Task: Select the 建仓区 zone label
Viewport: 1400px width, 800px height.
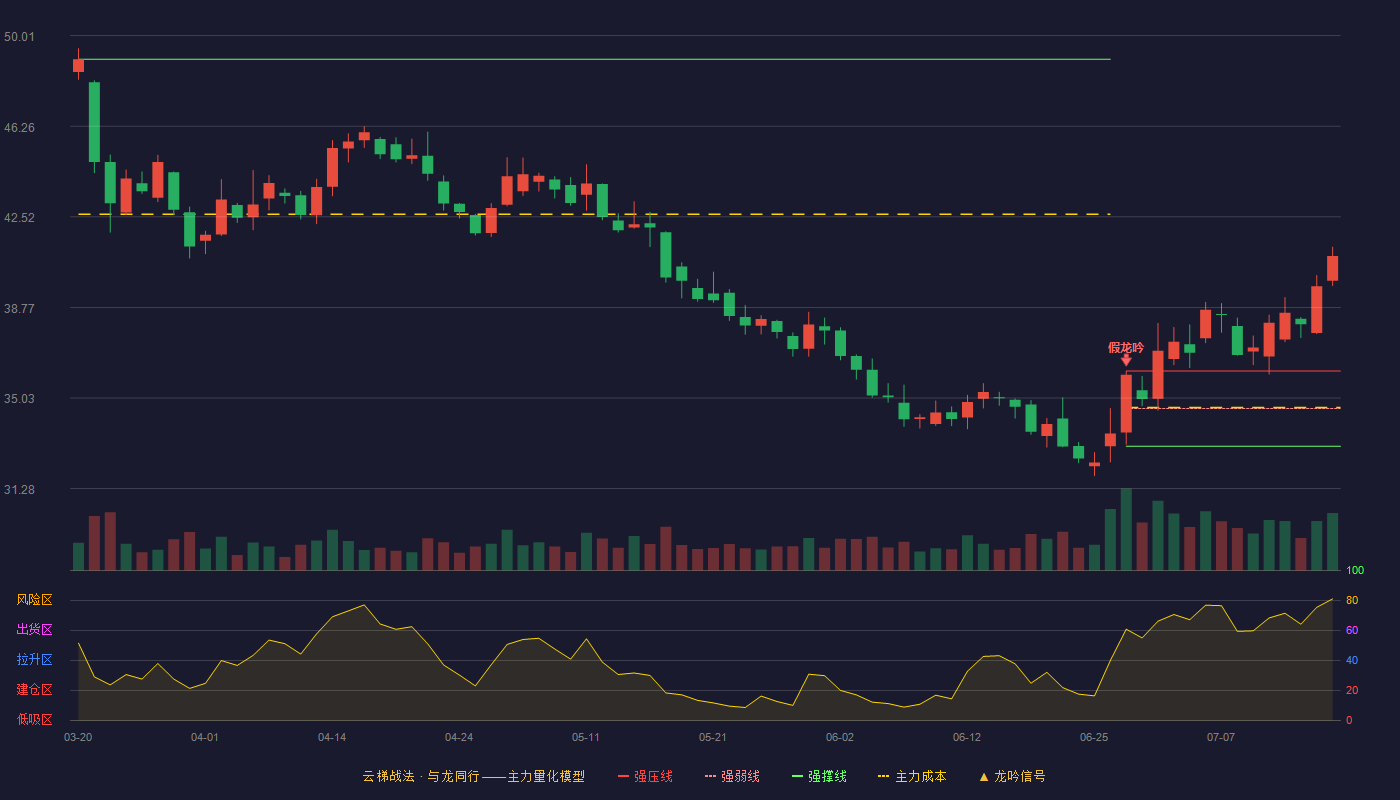Action: 34,690
